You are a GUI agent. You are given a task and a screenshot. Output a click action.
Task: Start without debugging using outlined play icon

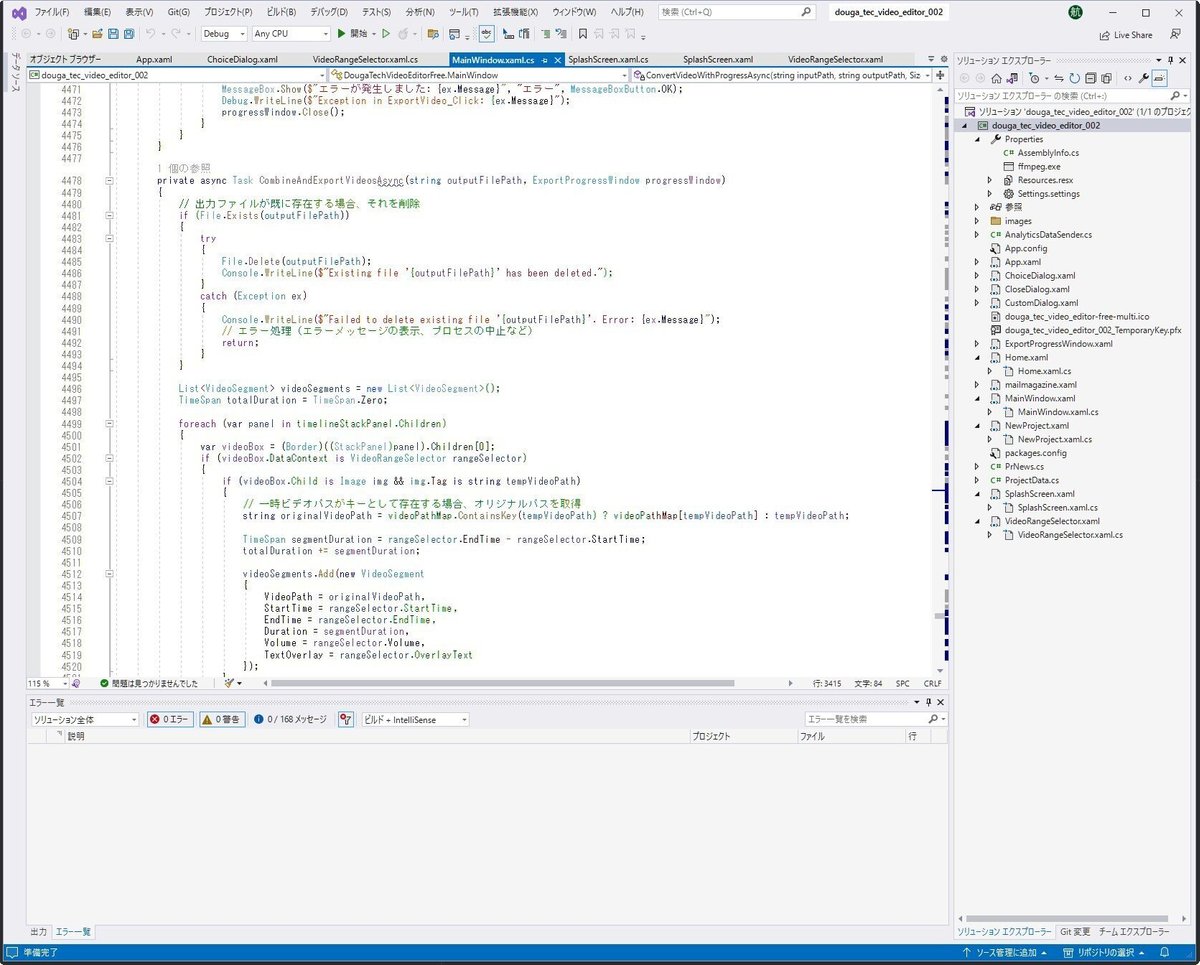click(x=386, y=34)
